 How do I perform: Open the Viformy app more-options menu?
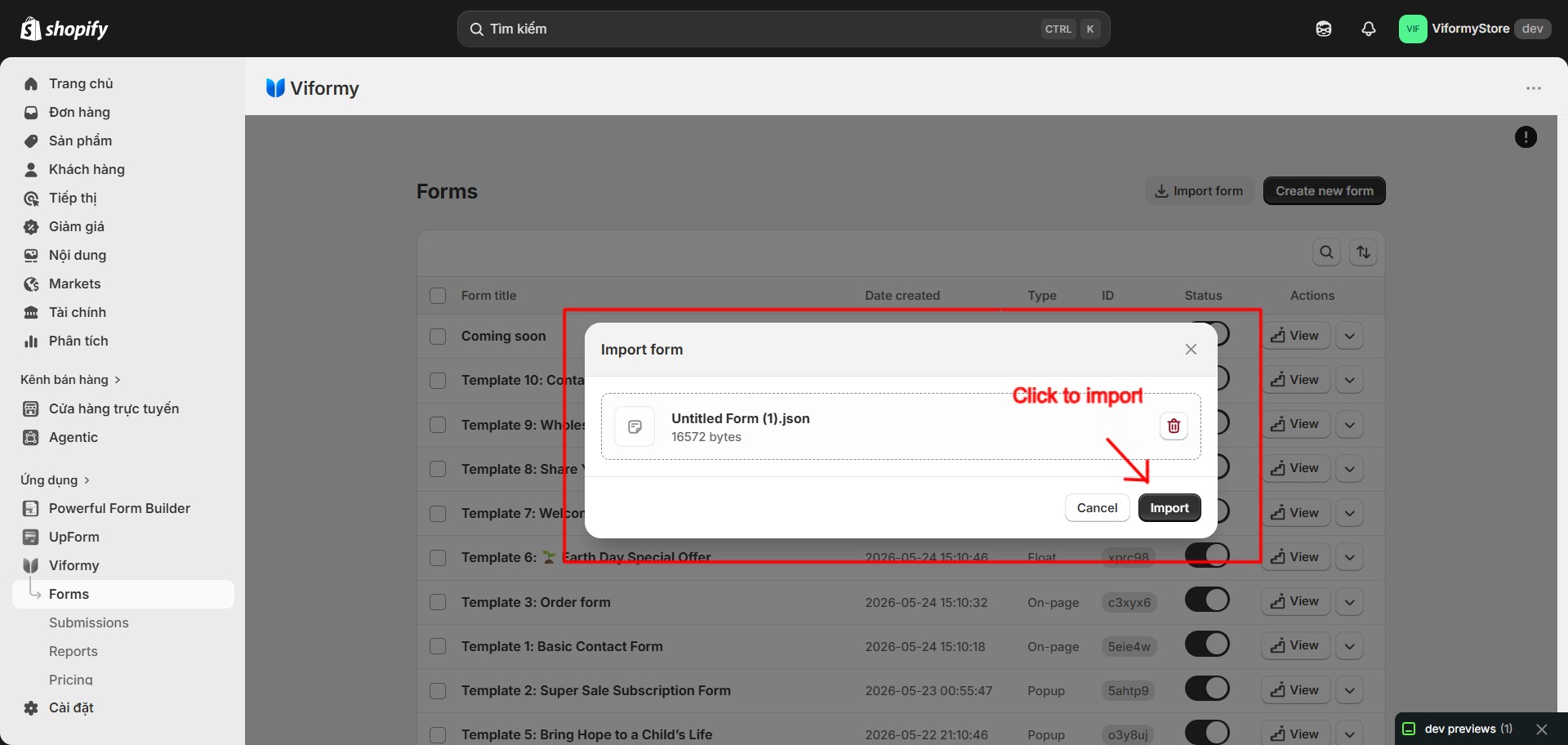(1534, 88)
